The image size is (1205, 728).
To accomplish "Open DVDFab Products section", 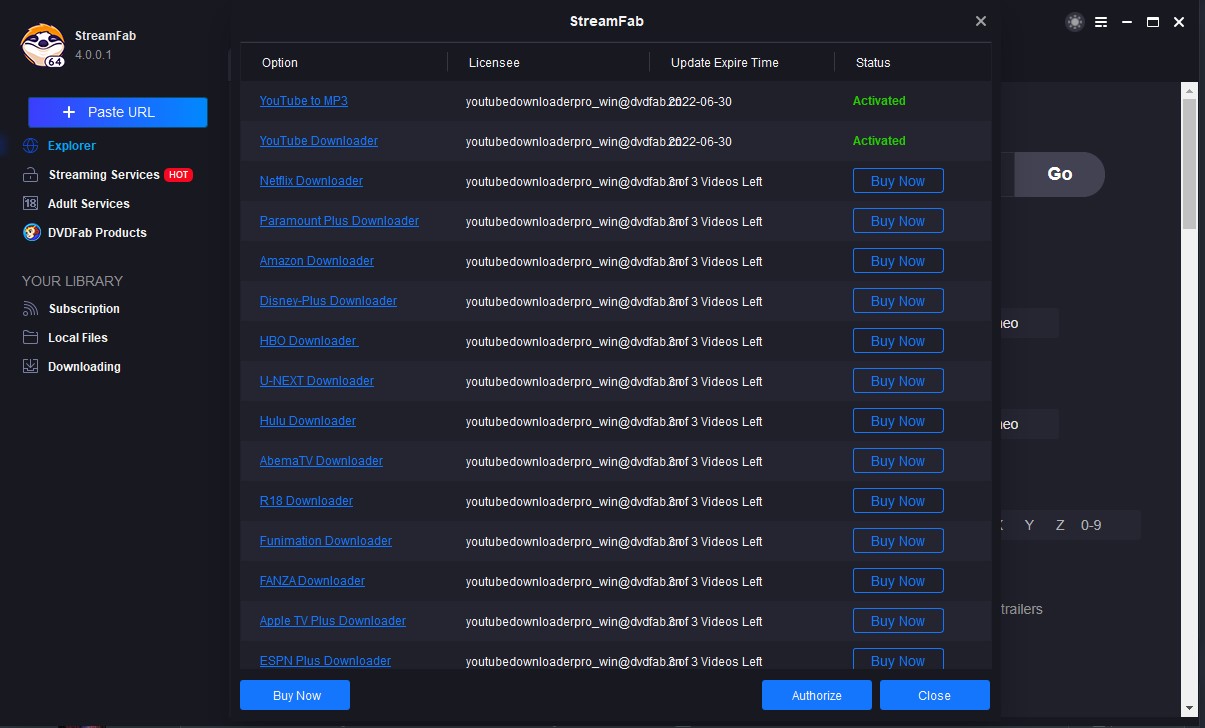I will pyautogui.click(x=97, y=233).
